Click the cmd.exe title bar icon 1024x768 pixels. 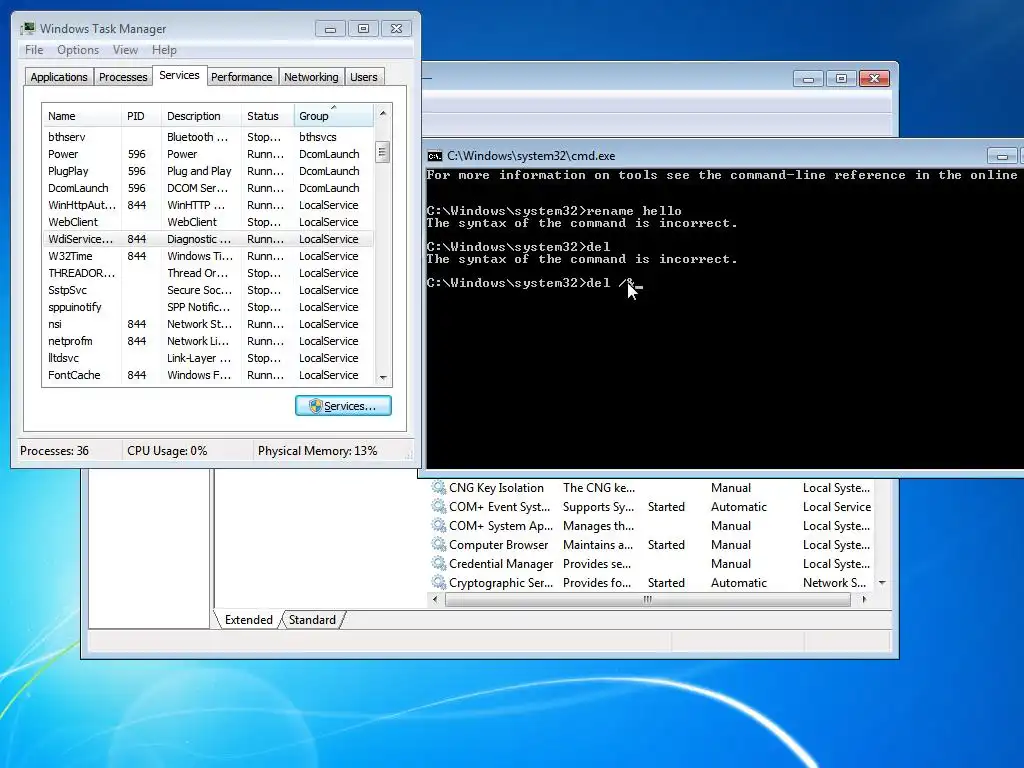point(434,156)
